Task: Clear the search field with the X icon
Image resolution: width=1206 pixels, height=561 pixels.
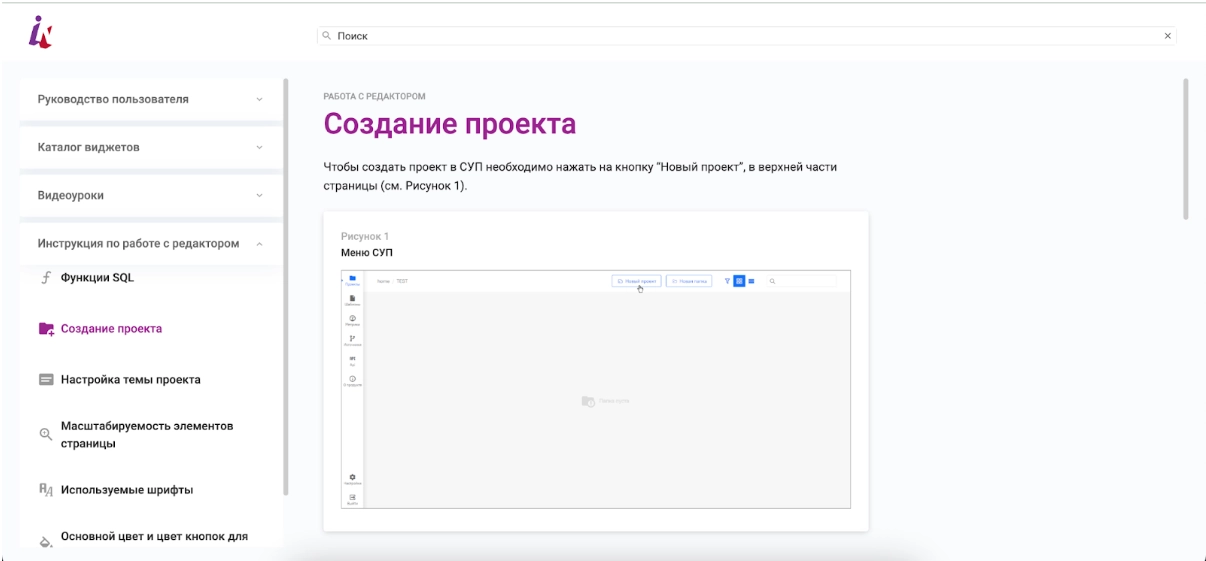Action: pyautogui.click(x=1167, y=36)
